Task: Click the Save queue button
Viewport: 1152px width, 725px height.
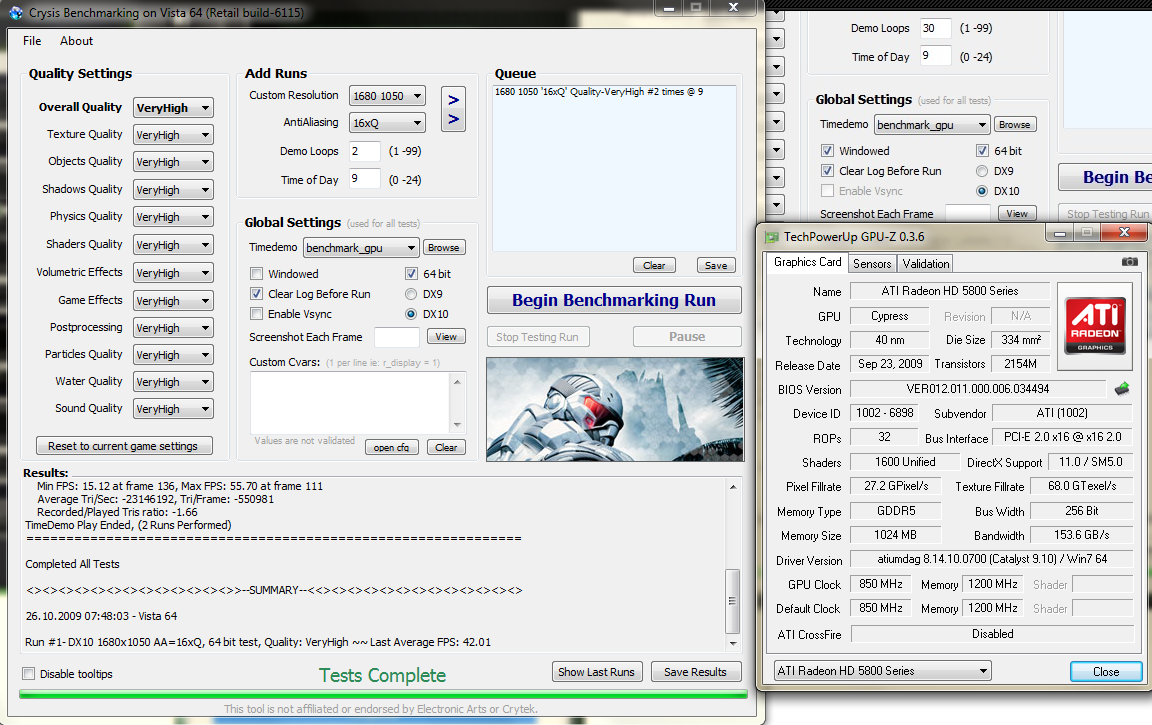Action: [x=716, y=265]
